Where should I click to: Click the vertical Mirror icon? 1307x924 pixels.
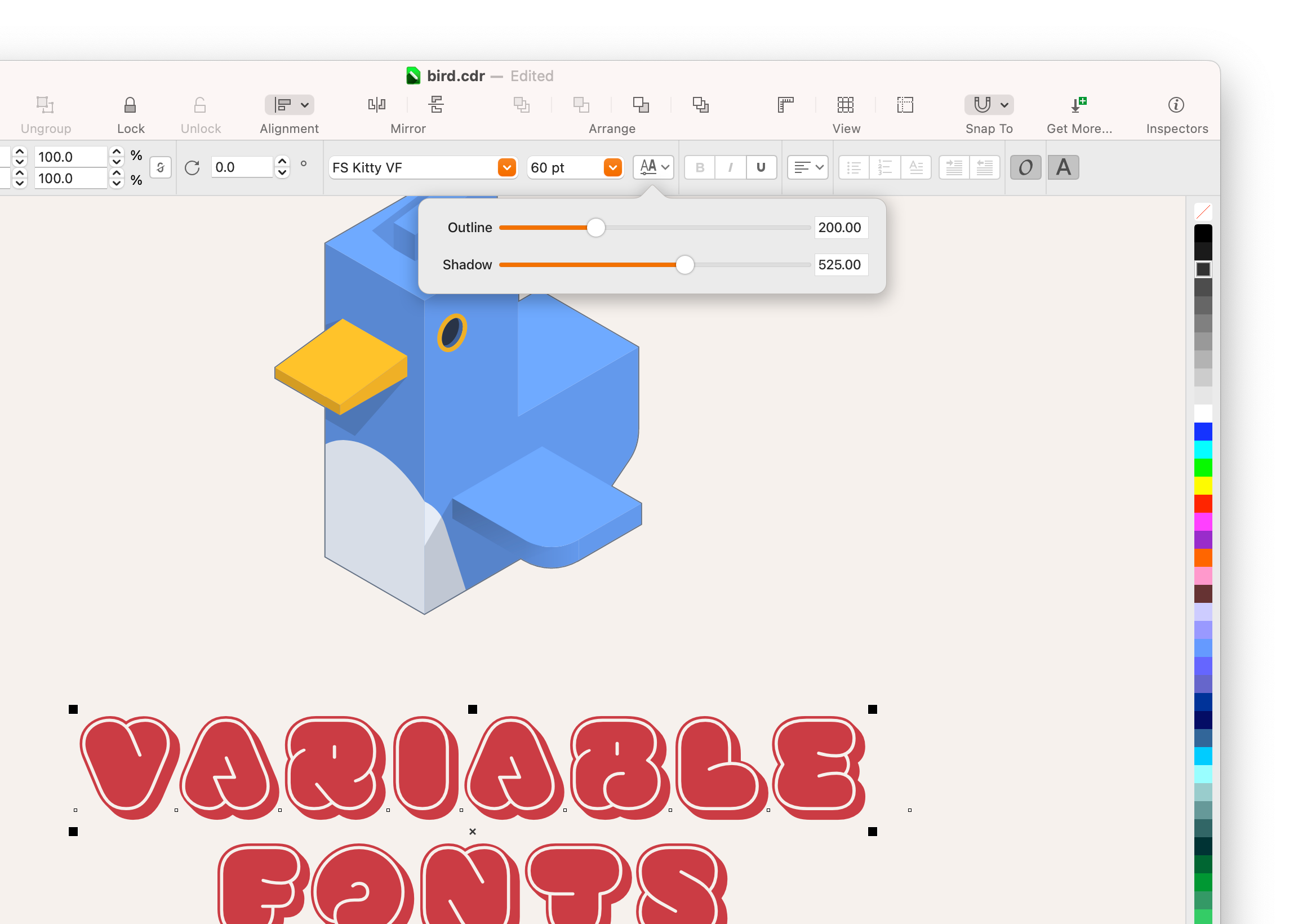[435, 105]
